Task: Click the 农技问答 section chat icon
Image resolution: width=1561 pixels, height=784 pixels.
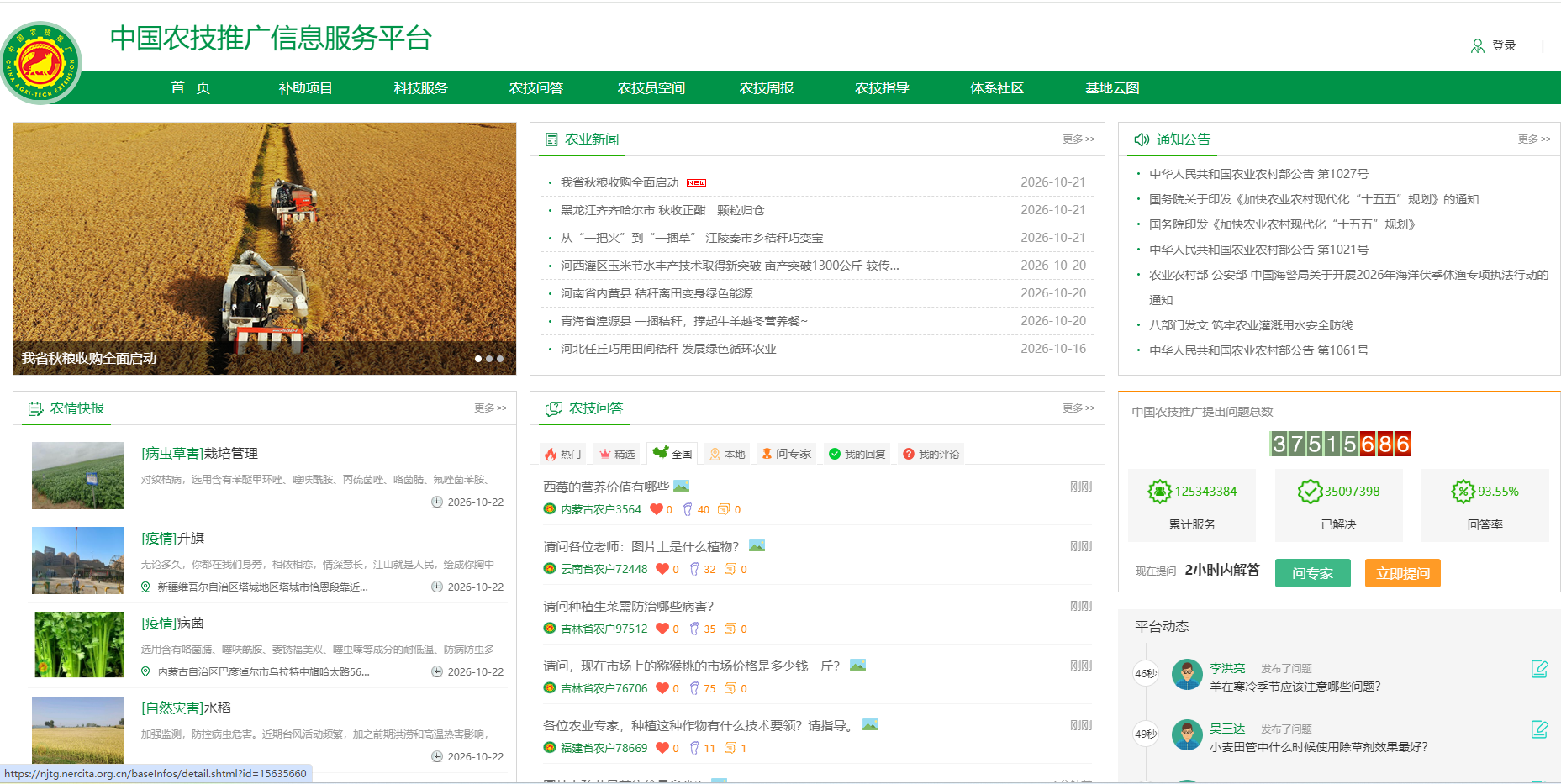Action: click(x=554, y=408)
